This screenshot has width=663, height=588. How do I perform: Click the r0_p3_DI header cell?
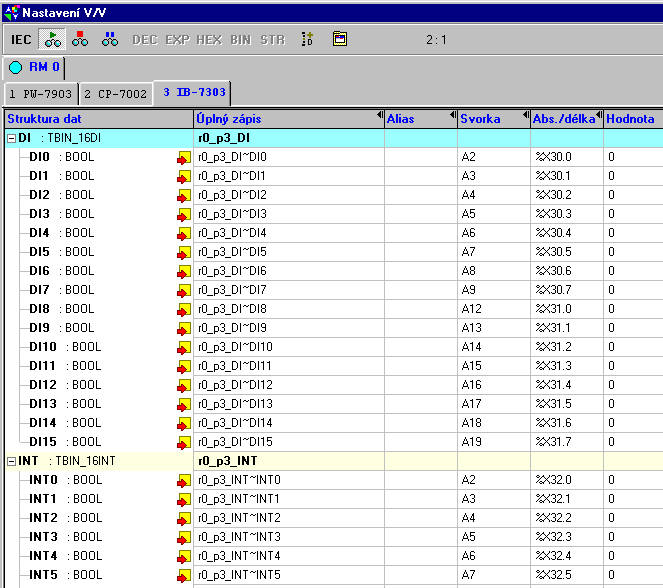(x=289, y=138)
